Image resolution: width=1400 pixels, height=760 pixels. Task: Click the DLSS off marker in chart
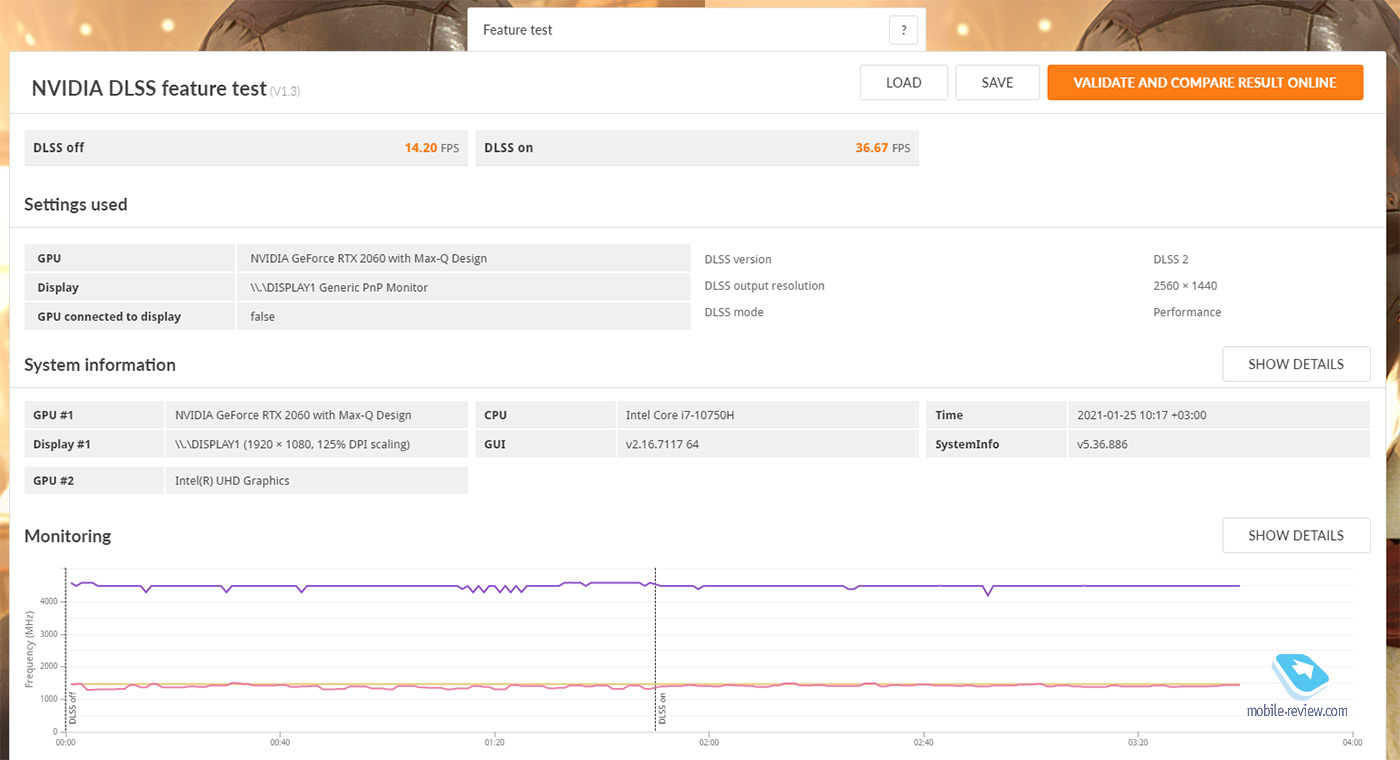73,710
